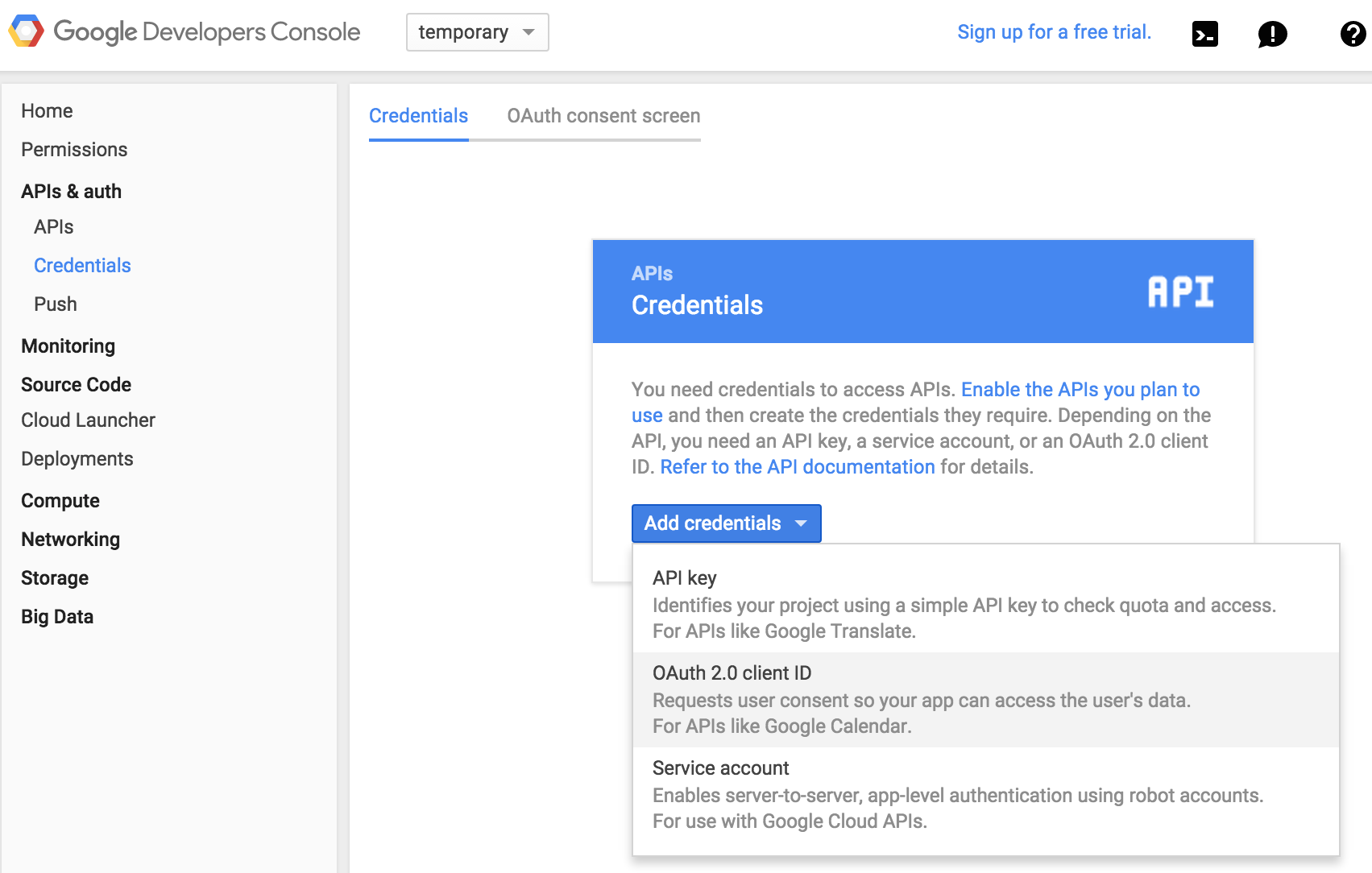
Task: Click the API icon in the Credentials card header
Action: (x=1180, y=292)
